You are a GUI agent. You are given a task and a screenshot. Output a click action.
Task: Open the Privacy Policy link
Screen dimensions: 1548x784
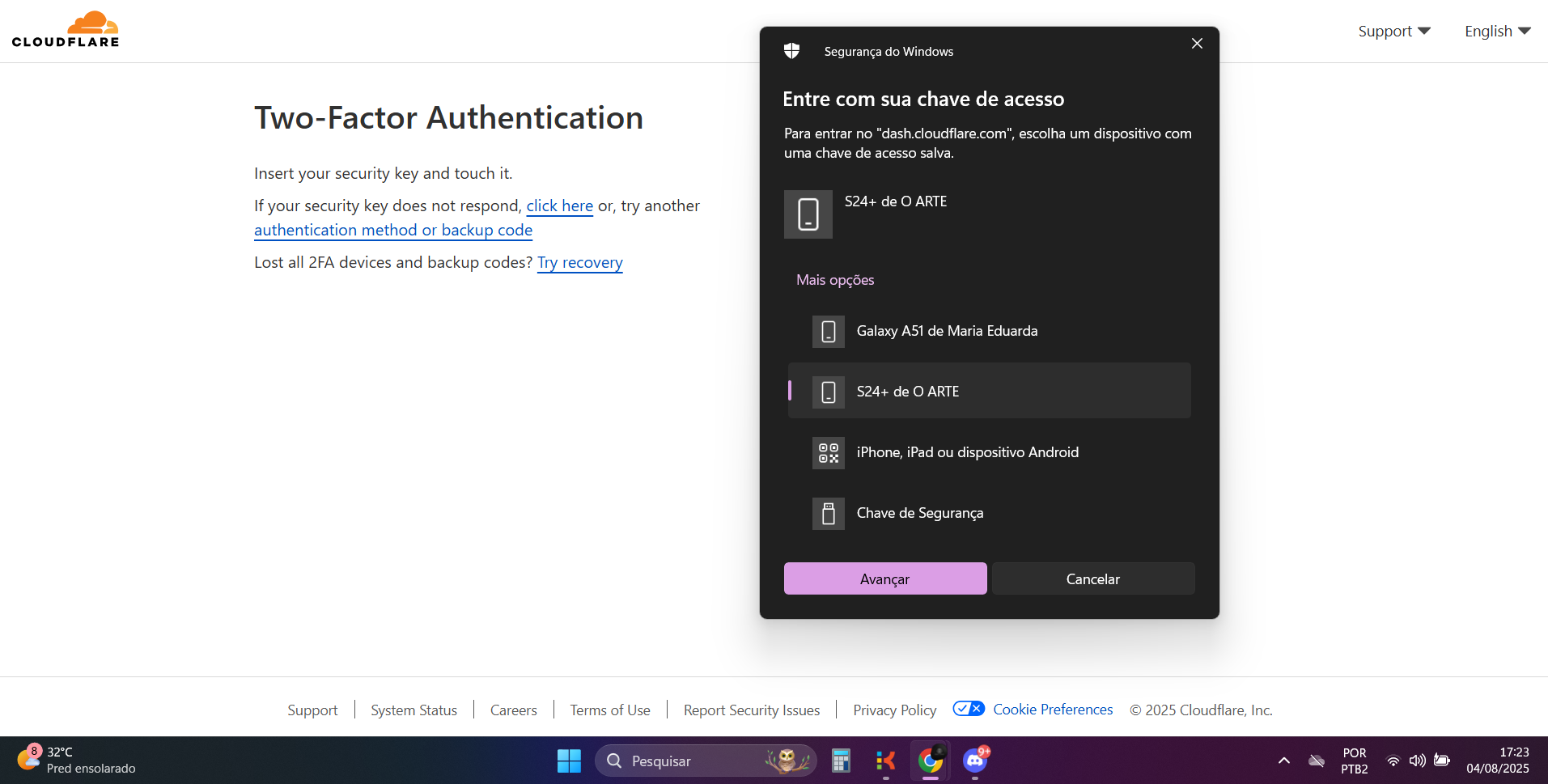(x=895, y=710)
